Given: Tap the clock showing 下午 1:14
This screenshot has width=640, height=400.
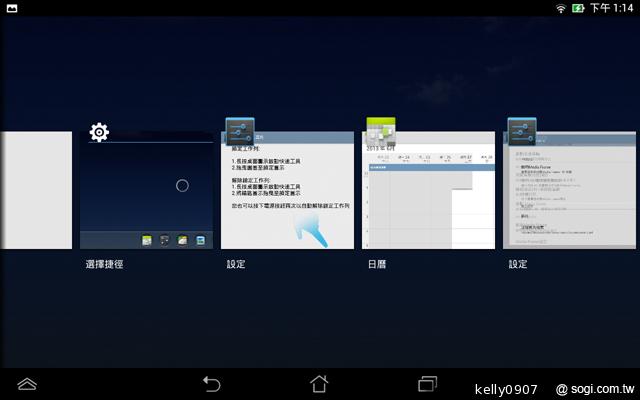Looking at the screenshot, I should coord(611,8).
